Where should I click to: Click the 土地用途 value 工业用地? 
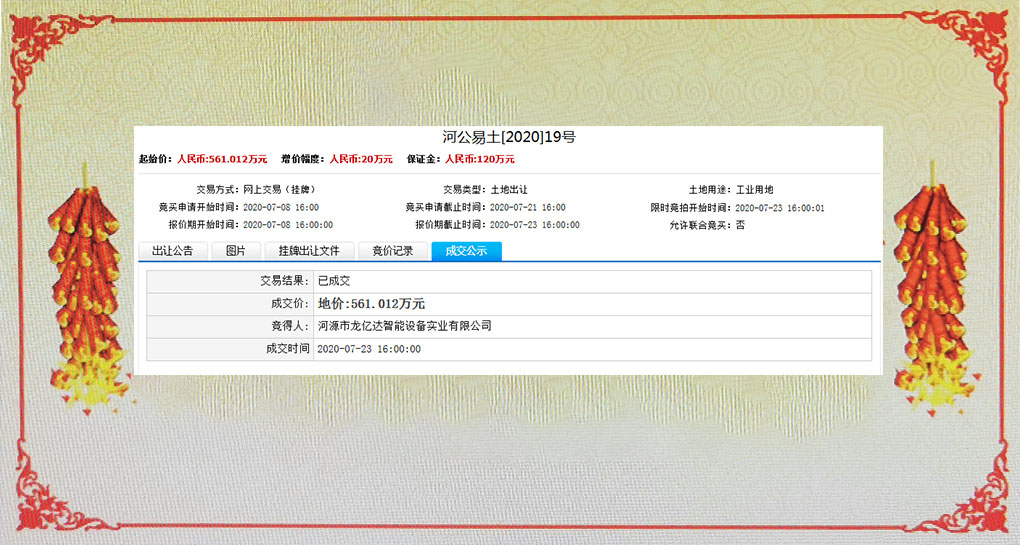754,190
